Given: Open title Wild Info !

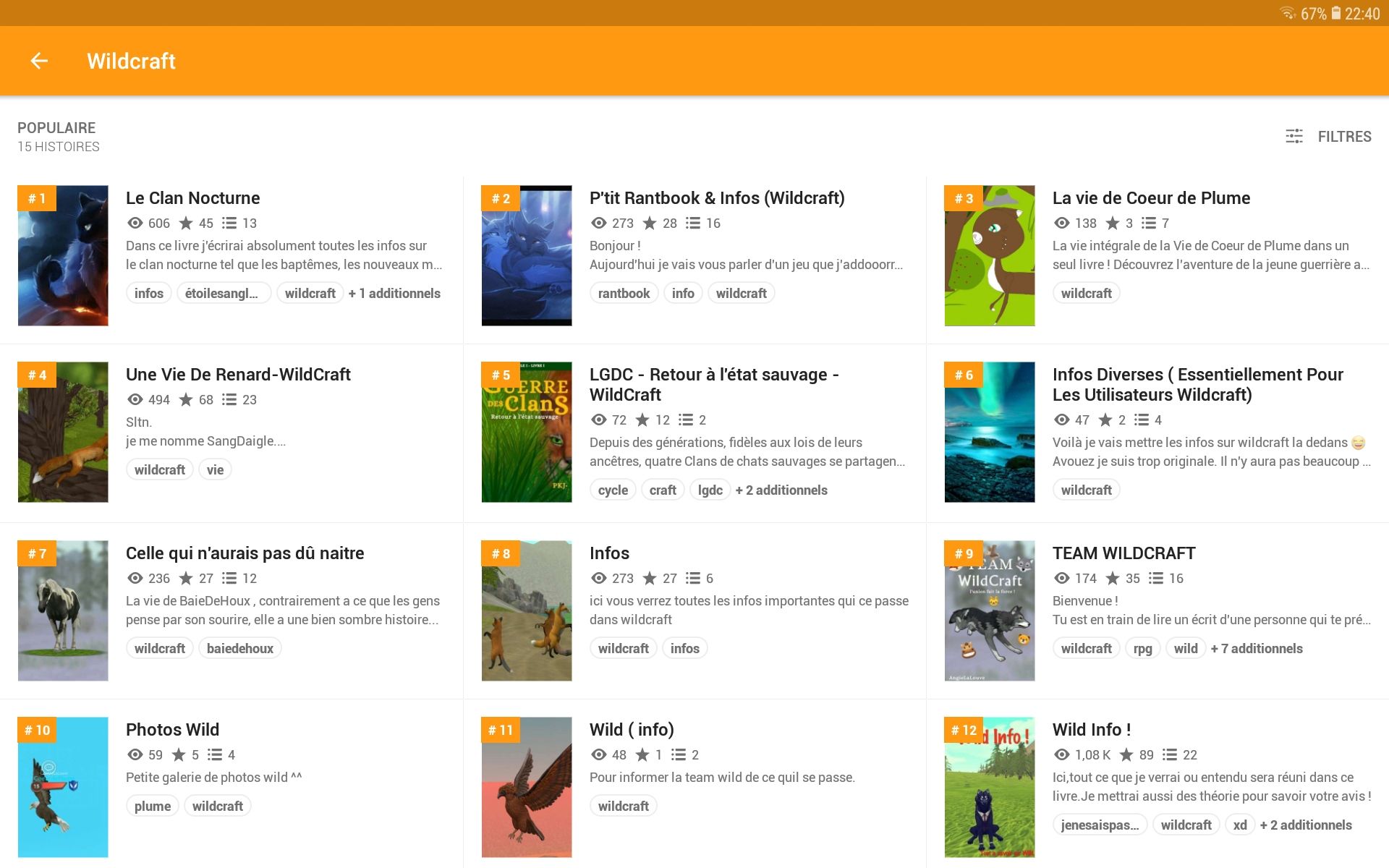Looking at the screenshot, I should (x=1092, y=729).
